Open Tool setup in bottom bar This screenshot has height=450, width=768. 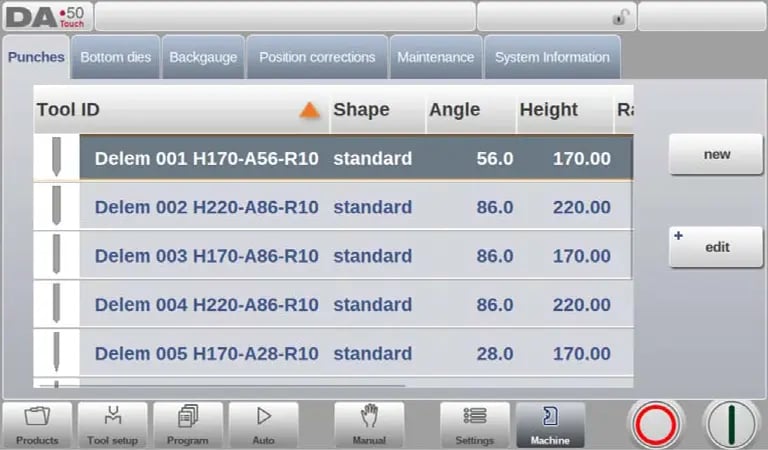[x=112, y=425]
